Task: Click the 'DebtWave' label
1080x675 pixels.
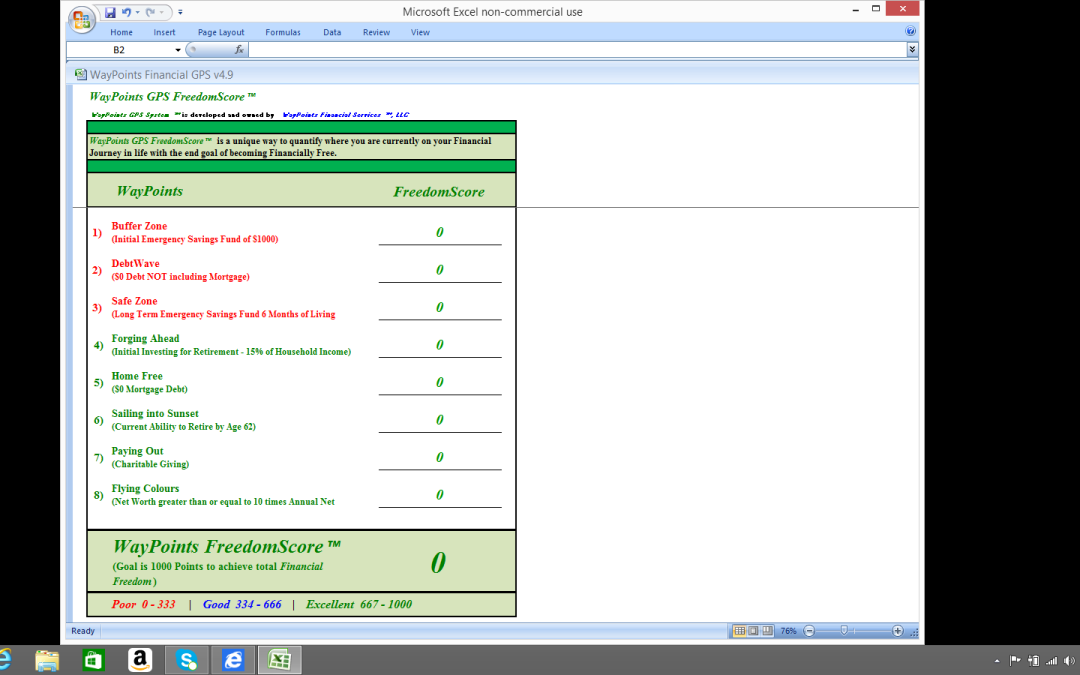Action: [136, 264]
